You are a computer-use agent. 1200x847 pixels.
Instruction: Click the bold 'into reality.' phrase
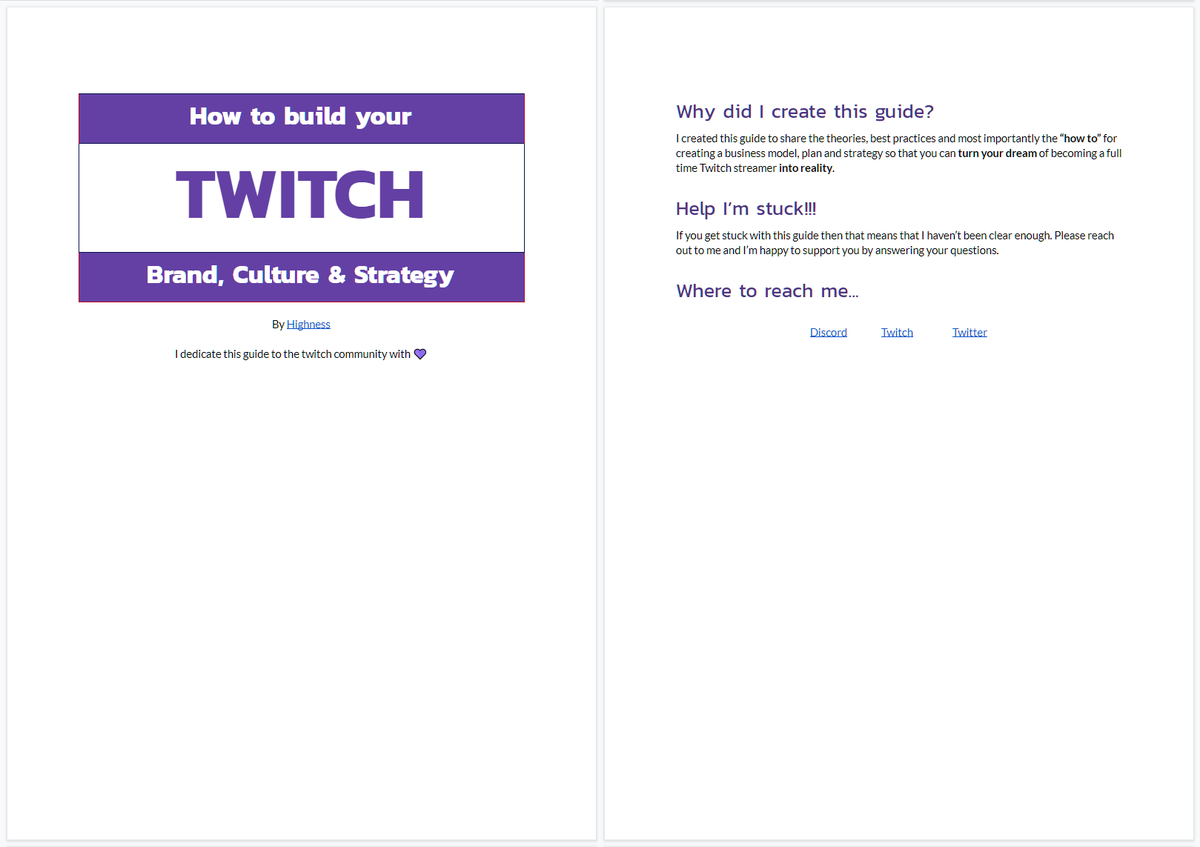point(806,168)
